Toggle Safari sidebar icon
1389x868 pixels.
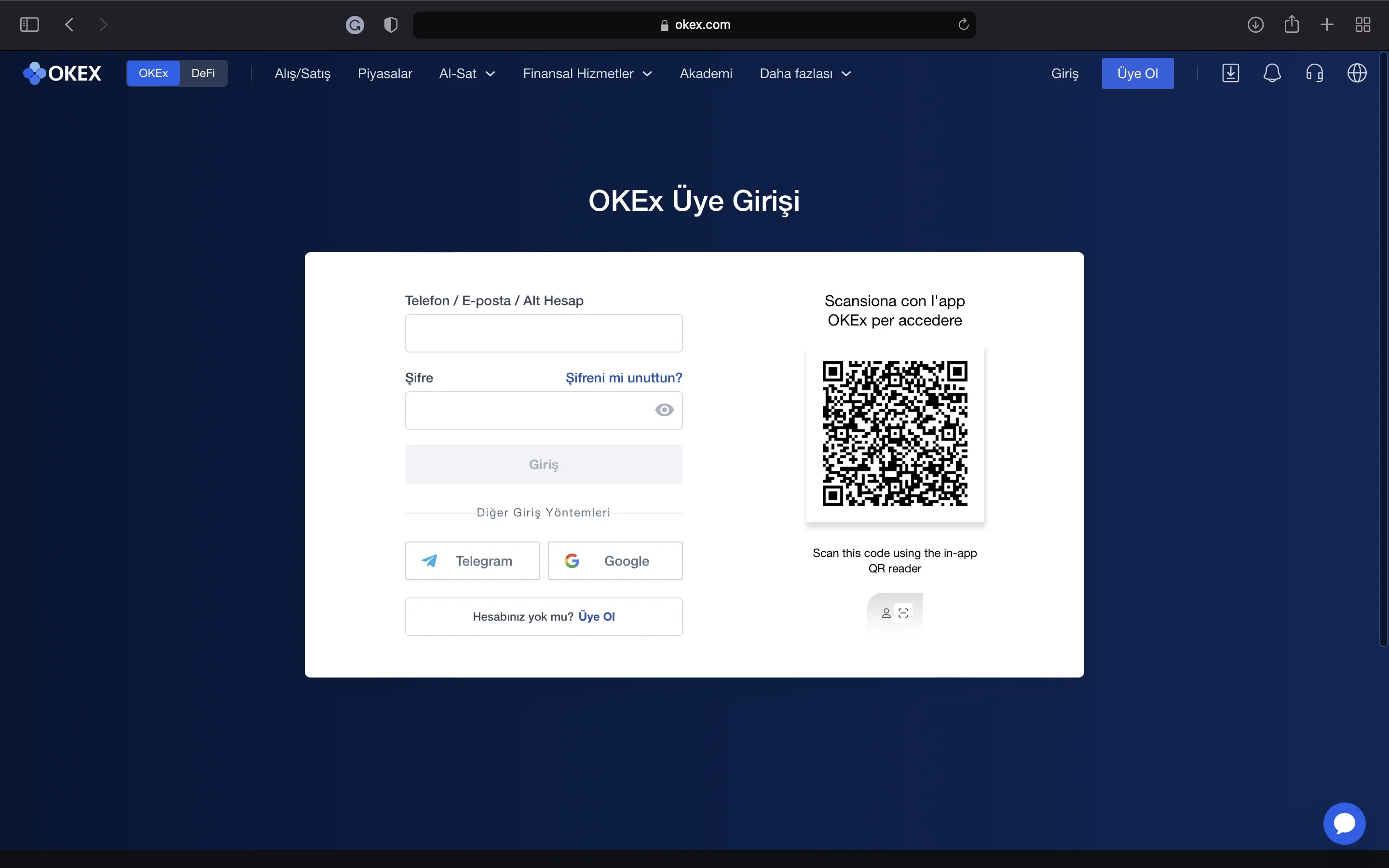[29, 25]
